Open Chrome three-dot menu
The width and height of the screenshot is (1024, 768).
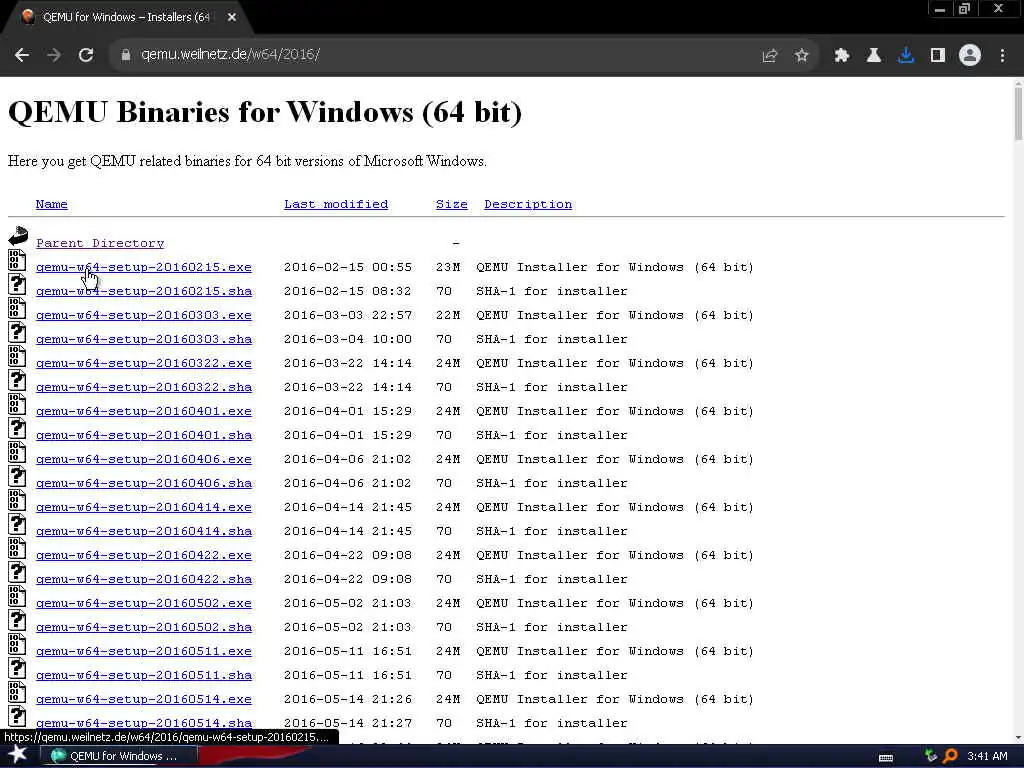(x=1002, y=56)
